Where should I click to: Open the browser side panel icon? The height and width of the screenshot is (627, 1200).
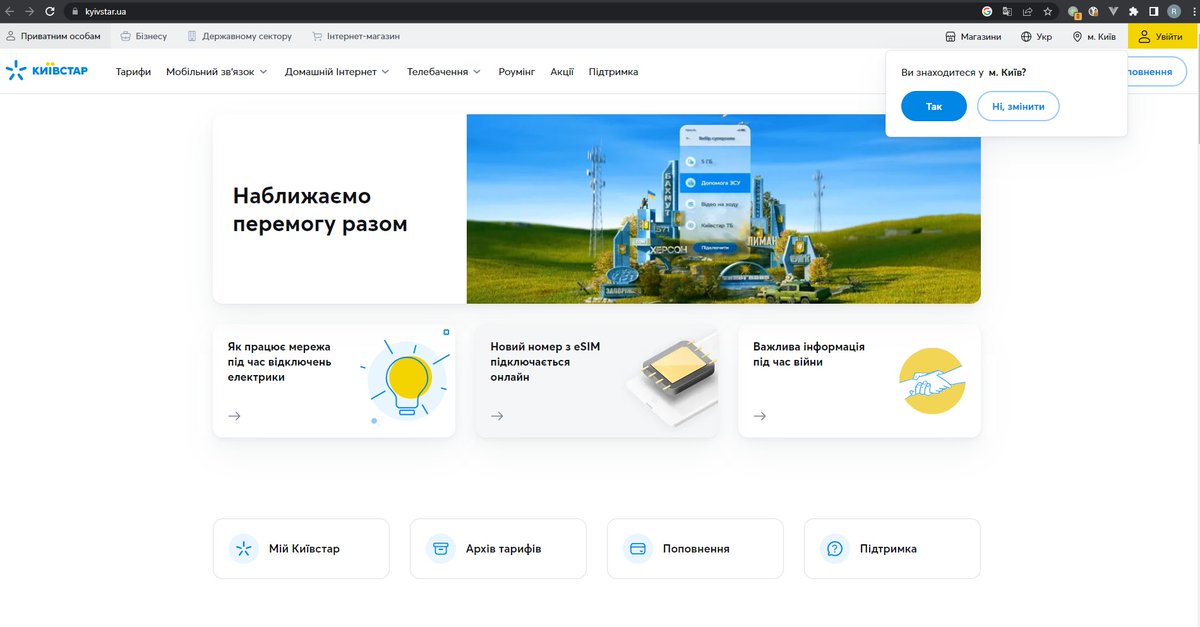1153,11
